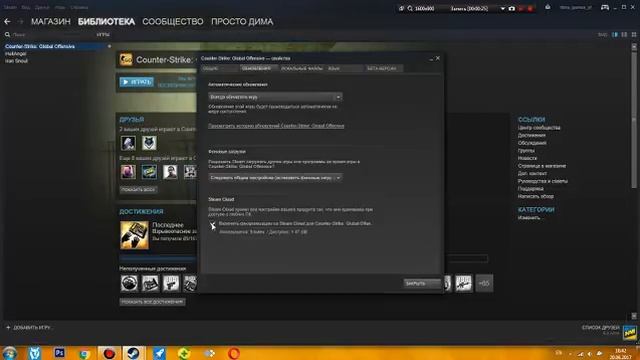This screenshot has width=640, height=360.
Task: Open the Написать обзор link
Action: click(x=536, y=196)
